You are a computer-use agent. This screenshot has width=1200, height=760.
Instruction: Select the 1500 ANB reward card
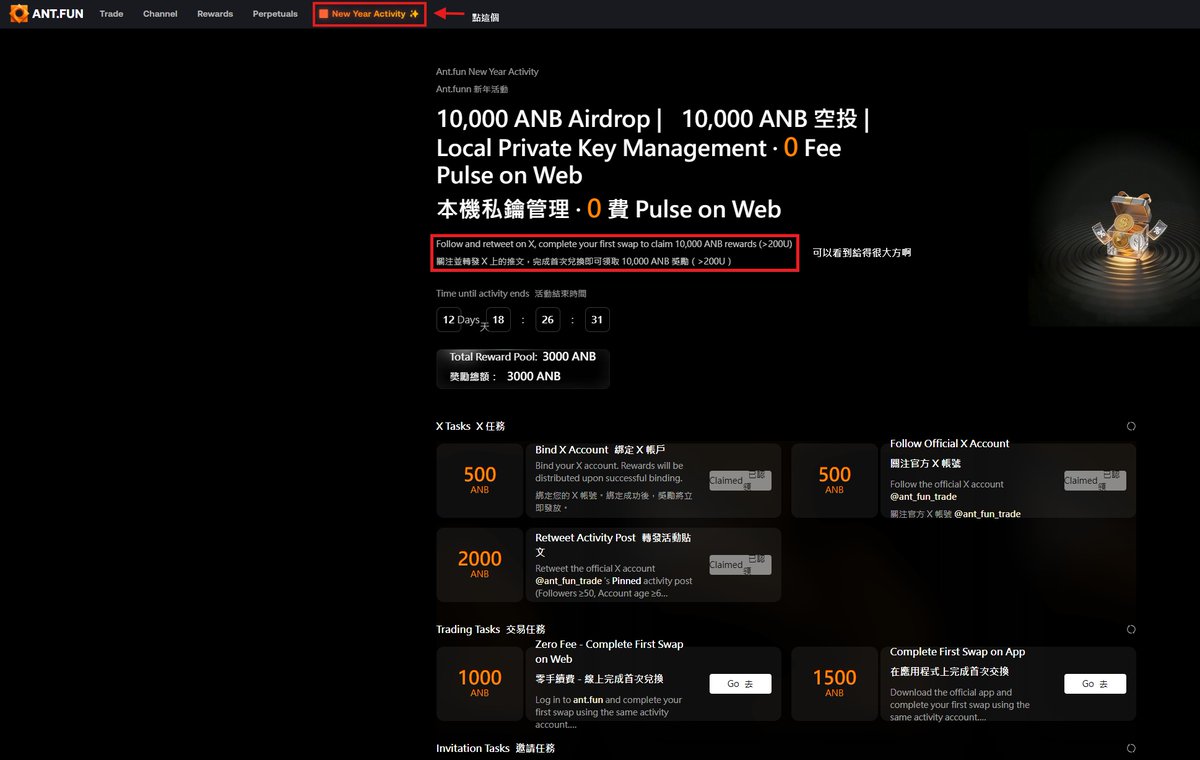pos(834,684)
